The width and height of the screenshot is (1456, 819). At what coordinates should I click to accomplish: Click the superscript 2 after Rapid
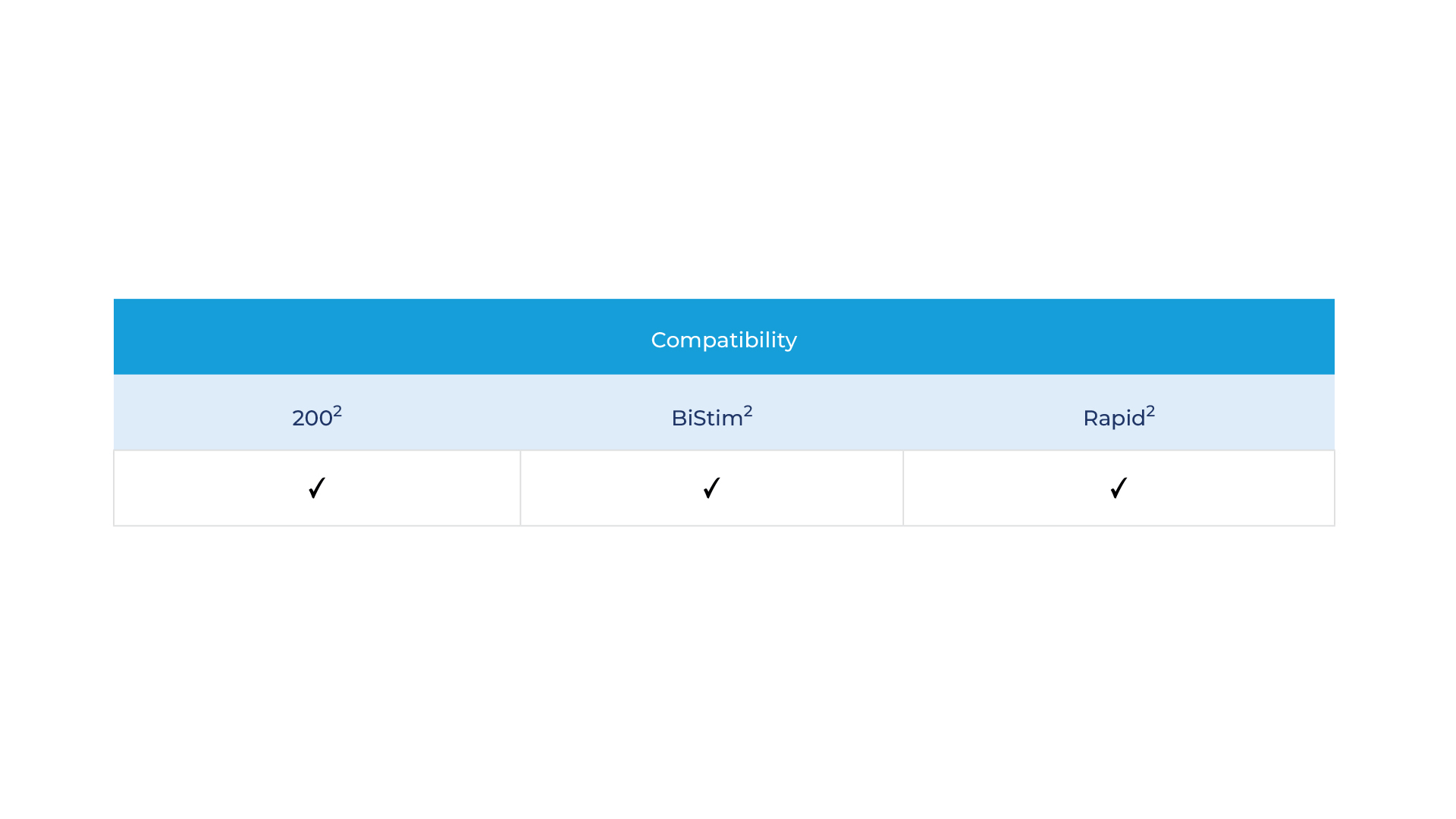click(x=1150, y=411)
